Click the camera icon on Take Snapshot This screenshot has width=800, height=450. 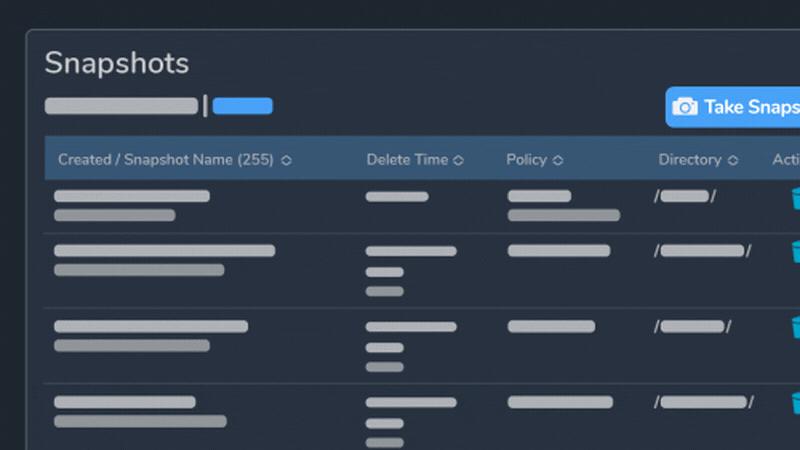click(684, 107)
